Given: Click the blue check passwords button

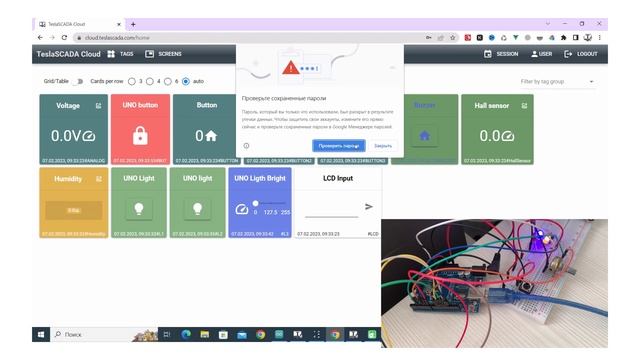Looking at the screenshot, I should point(339,146).
